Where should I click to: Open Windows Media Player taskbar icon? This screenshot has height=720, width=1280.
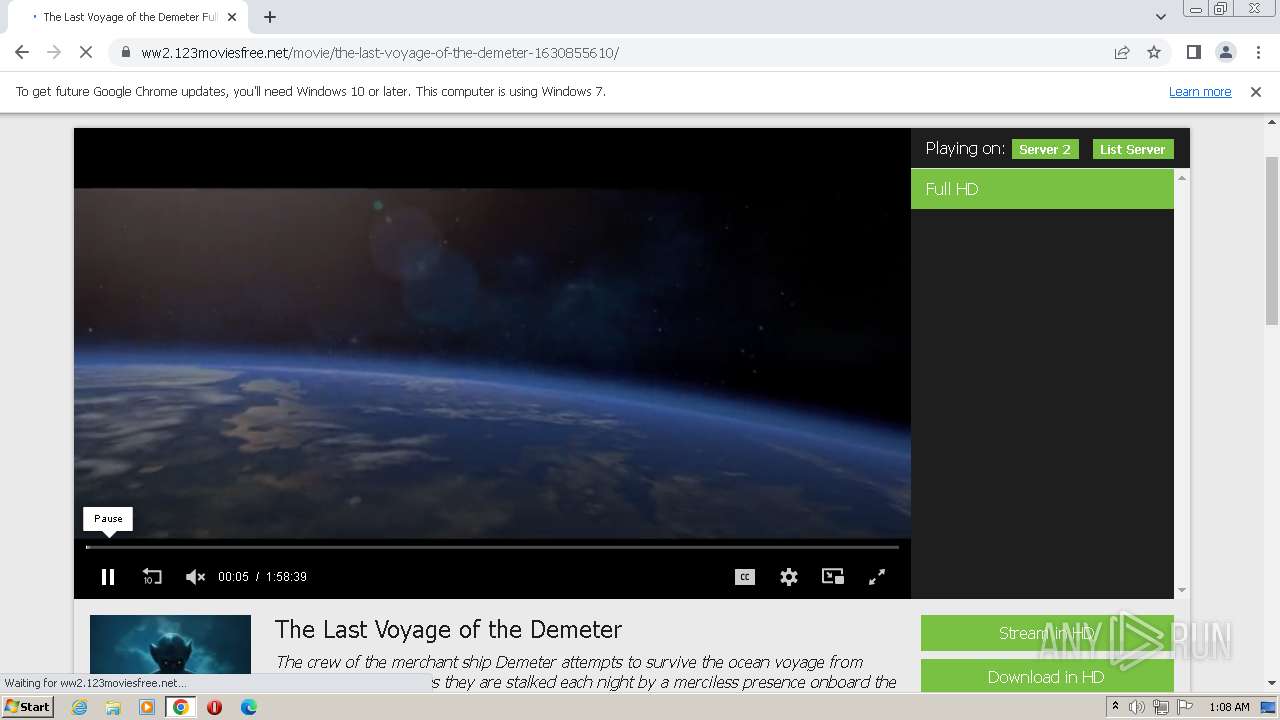(x=147, y=707)
